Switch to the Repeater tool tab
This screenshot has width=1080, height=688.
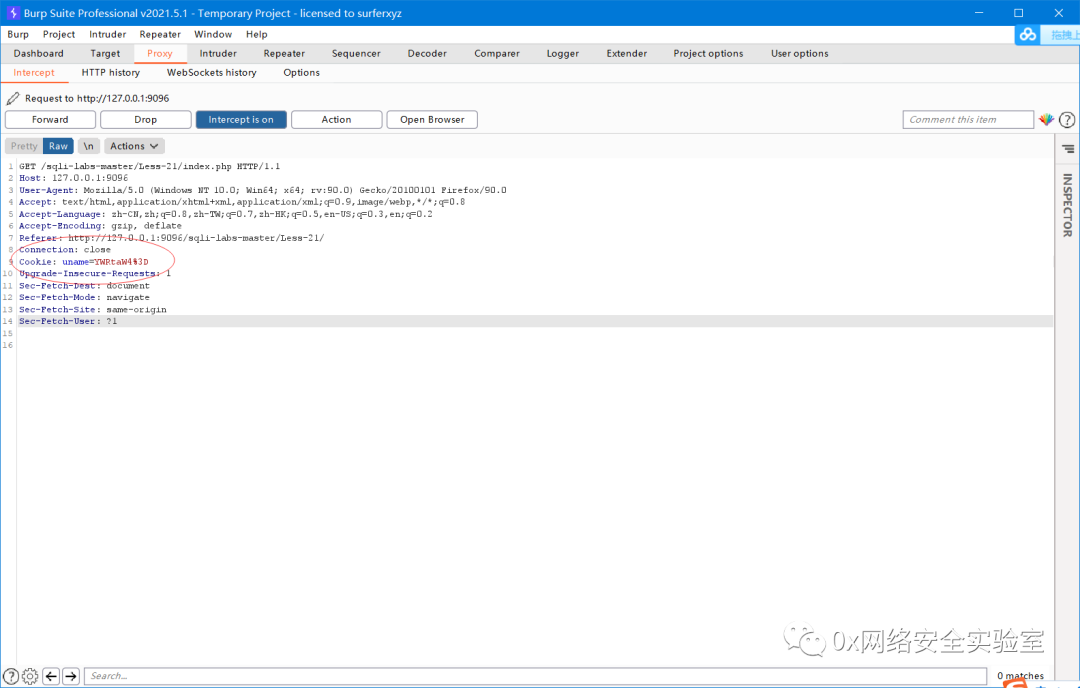coord(284,54)
